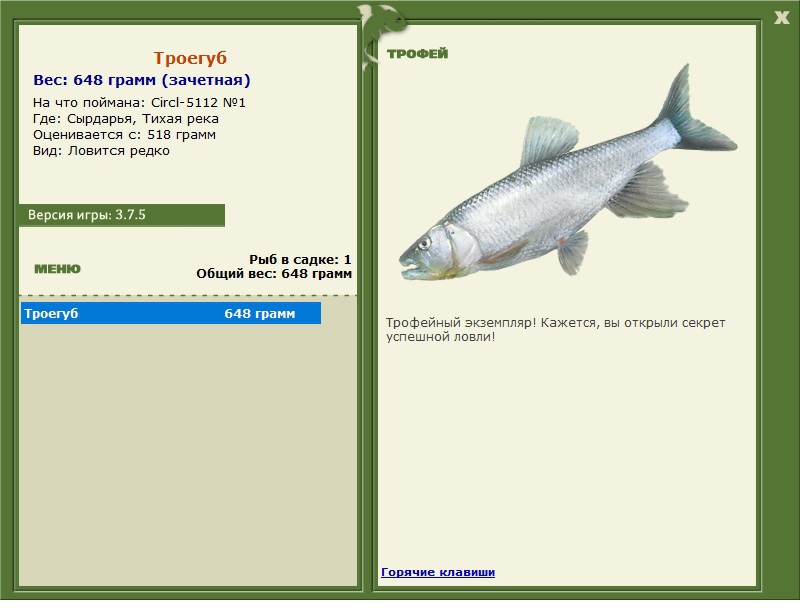Open the Горячие клавиши link

tap(438, 572)
